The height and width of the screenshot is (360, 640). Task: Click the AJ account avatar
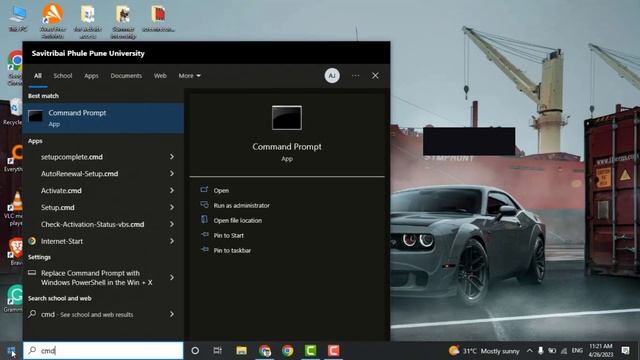coord(332,76)
